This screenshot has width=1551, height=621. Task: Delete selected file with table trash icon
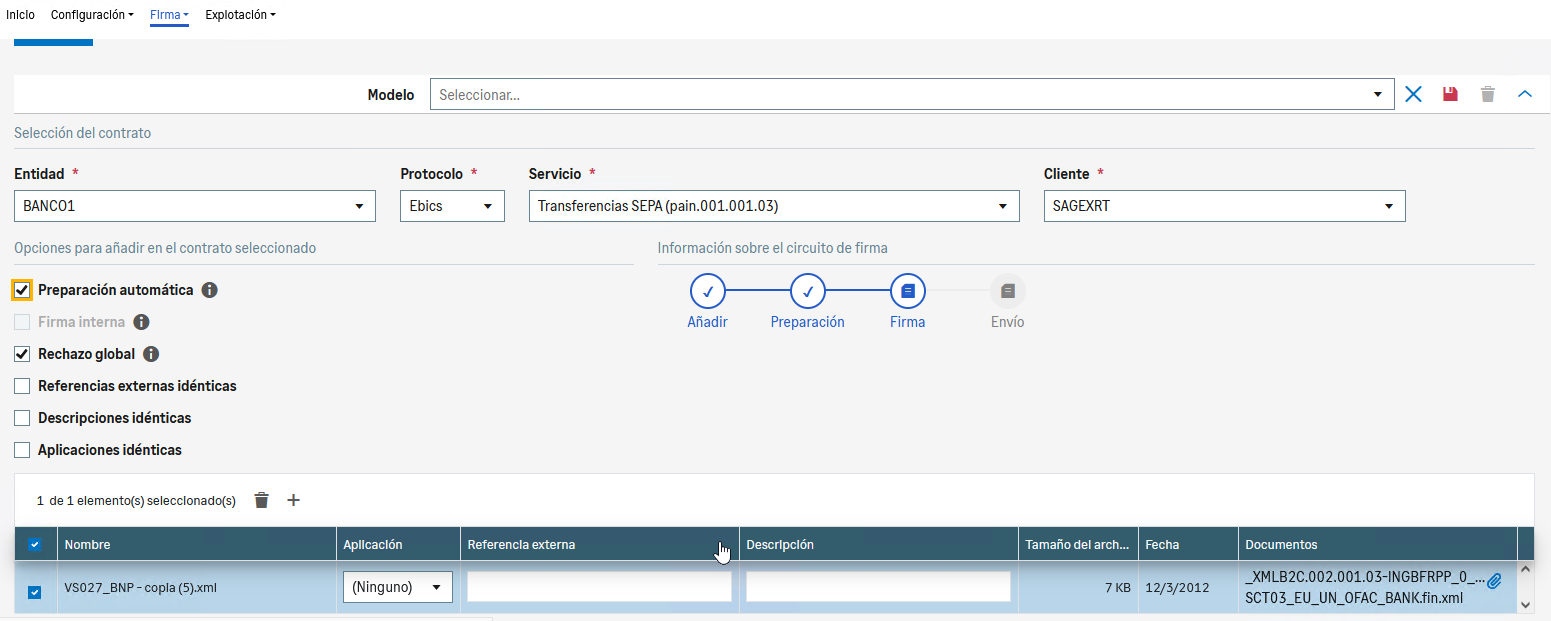[261, 500]
